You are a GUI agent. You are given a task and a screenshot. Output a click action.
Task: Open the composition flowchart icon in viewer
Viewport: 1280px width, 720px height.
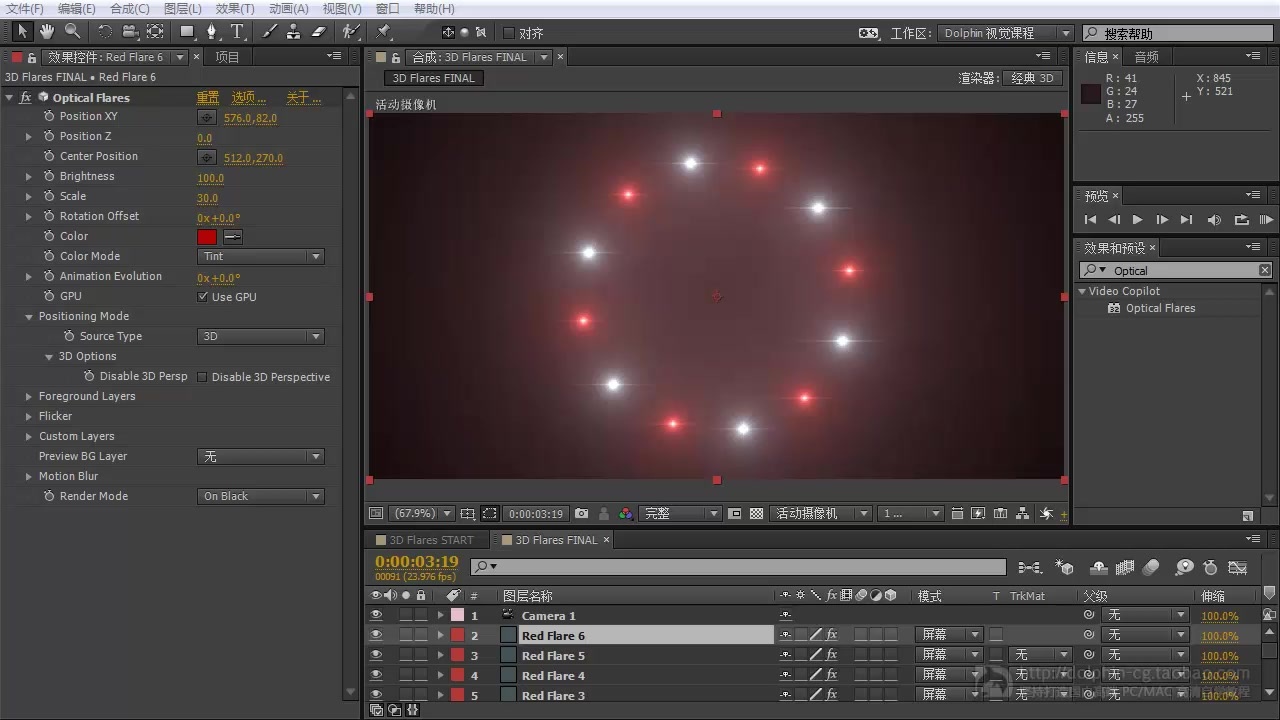click(1022, 513)
